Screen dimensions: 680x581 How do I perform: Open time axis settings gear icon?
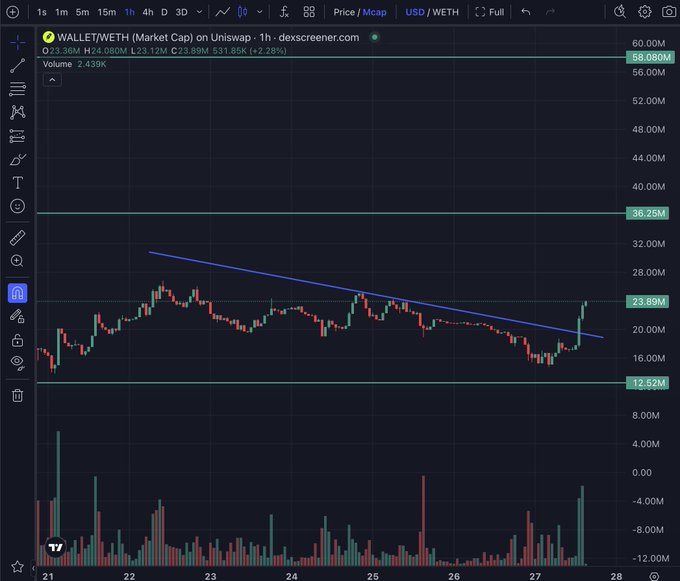tap(654, 576)
